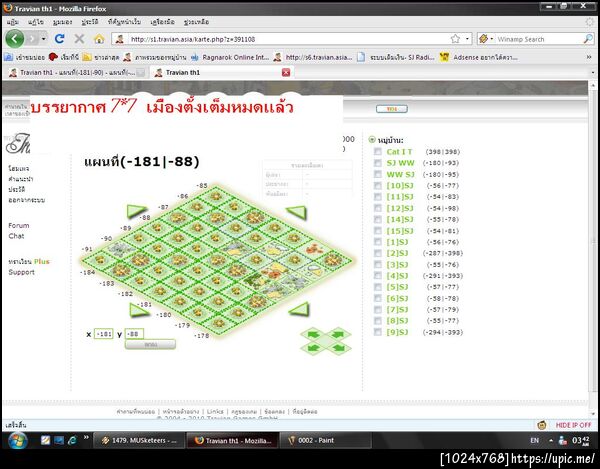Move map with upper-left green arrow

click(x=136, y=210)
